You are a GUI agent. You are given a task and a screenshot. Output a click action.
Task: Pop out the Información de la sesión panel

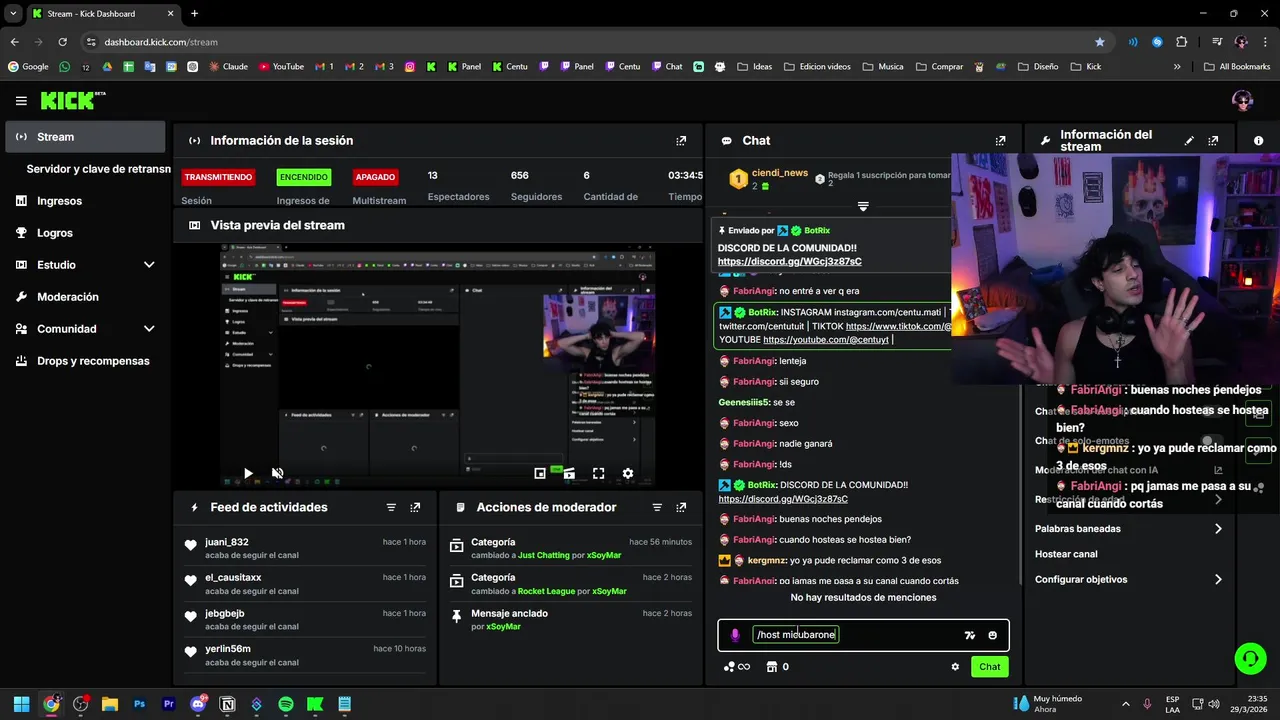681,141
